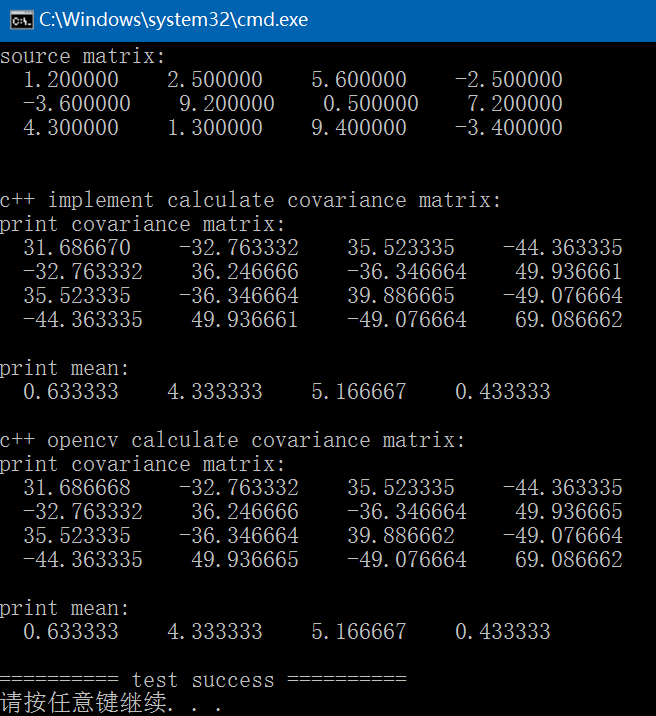Click the 'source matrix:' heading line
Viewport: 656px width, 716px height.
tap(82, 57)
